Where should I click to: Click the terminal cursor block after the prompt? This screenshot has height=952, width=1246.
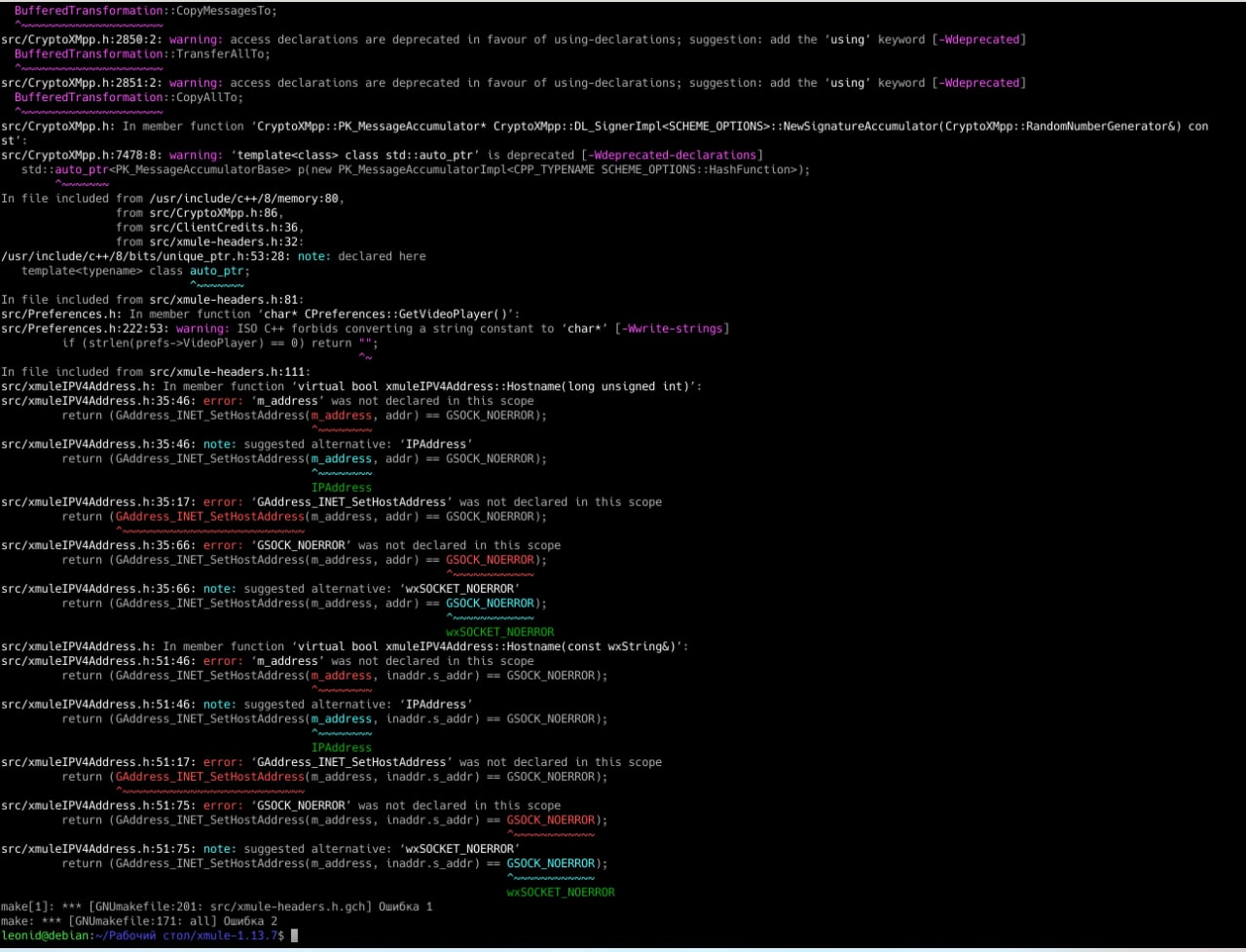click(x=294, y=935)
